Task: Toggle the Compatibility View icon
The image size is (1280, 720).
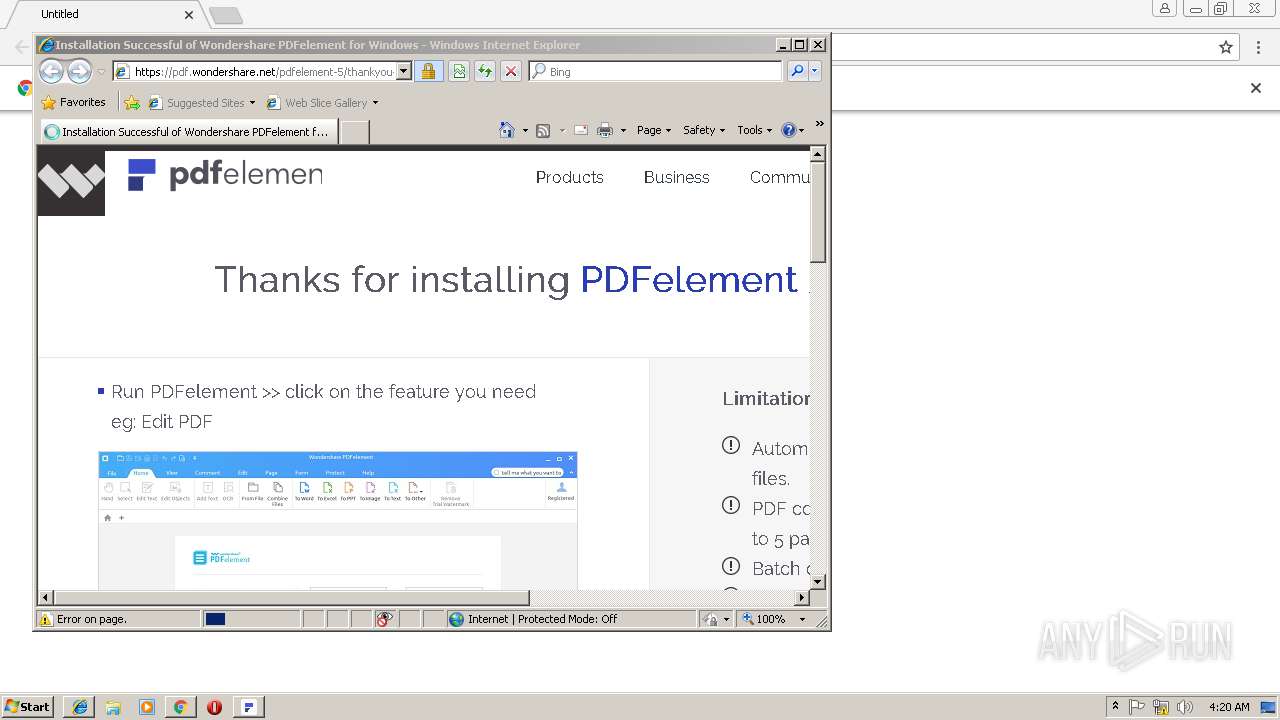Action: coord(458,72)
